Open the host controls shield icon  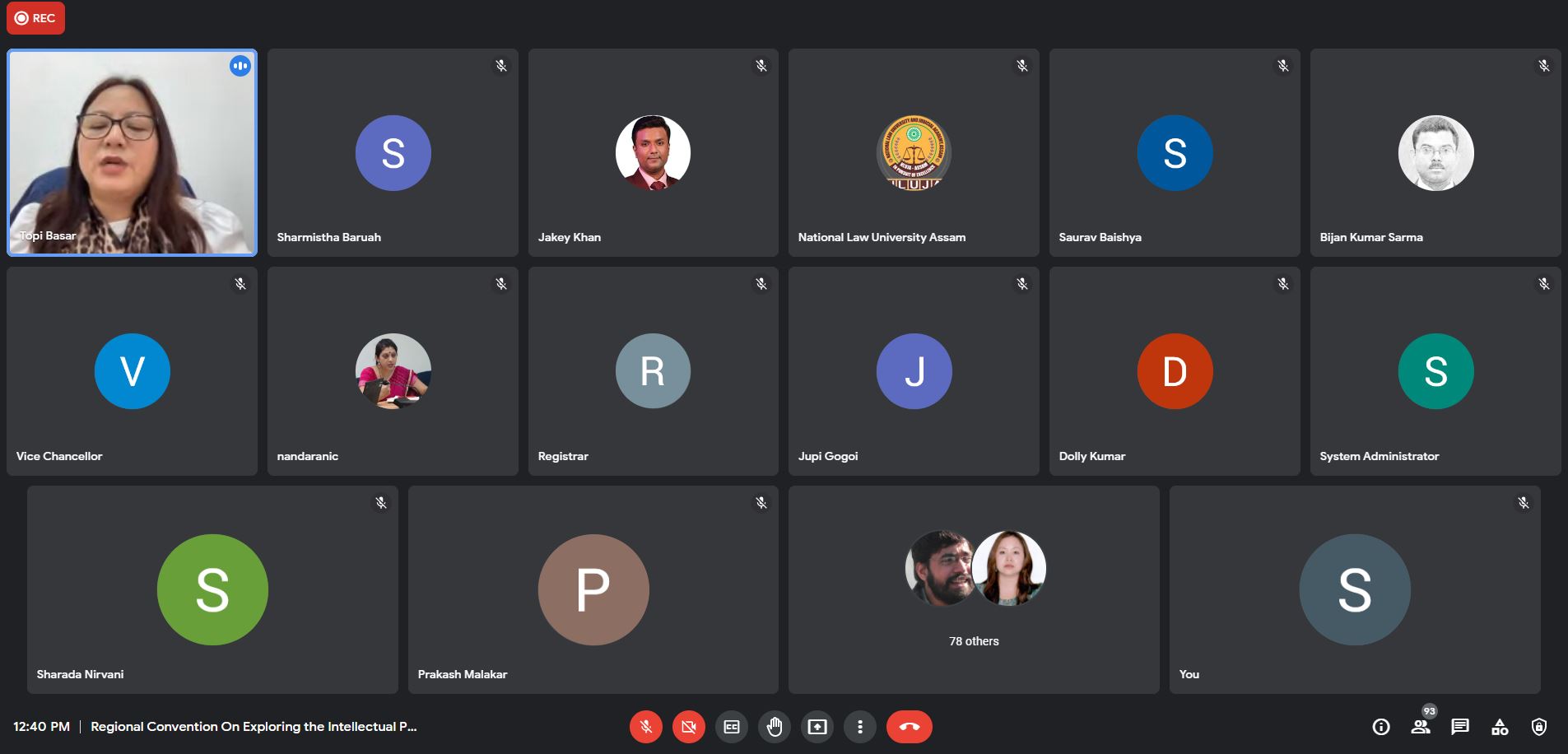(x=1539, y=727)
